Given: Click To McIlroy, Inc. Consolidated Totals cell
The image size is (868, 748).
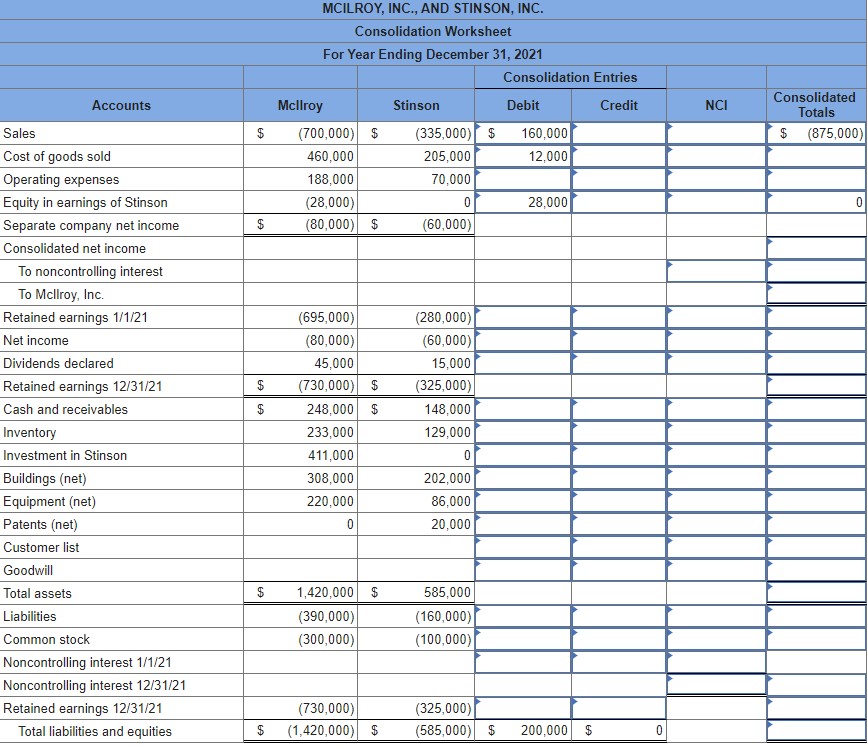Looking at the screenshot, I should coord(817,294).
